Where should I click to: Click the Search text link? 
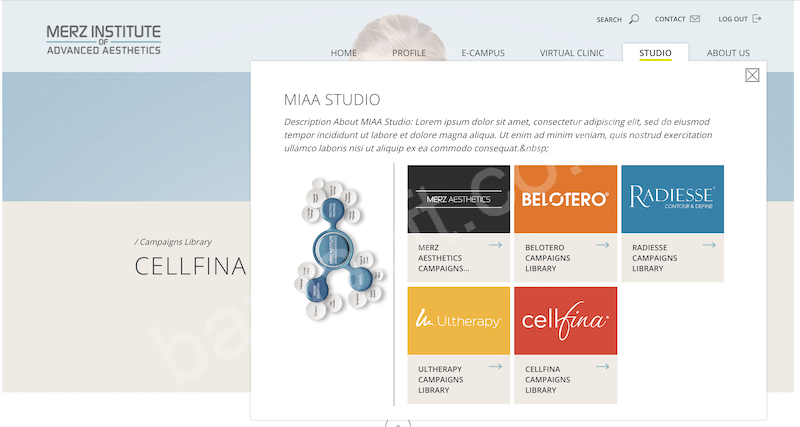click(x=609, y=19)
